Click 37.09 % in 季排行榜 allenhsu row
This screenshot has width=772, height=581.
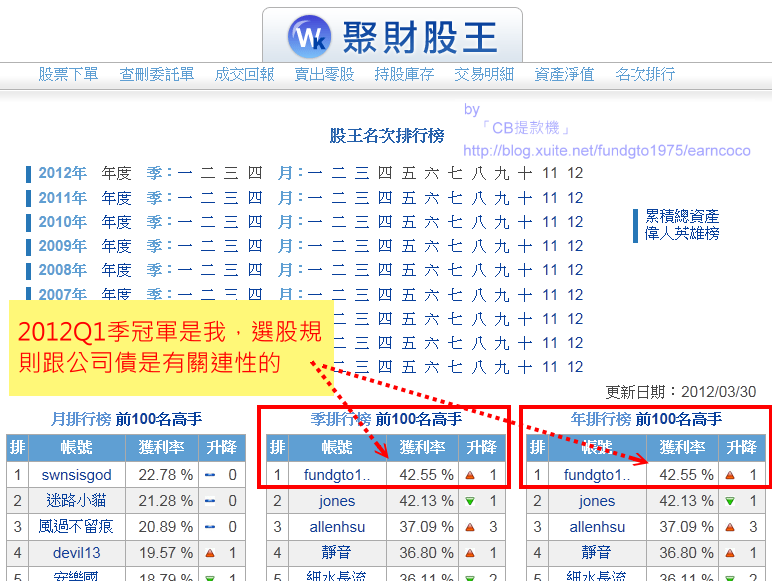[426, 527]
